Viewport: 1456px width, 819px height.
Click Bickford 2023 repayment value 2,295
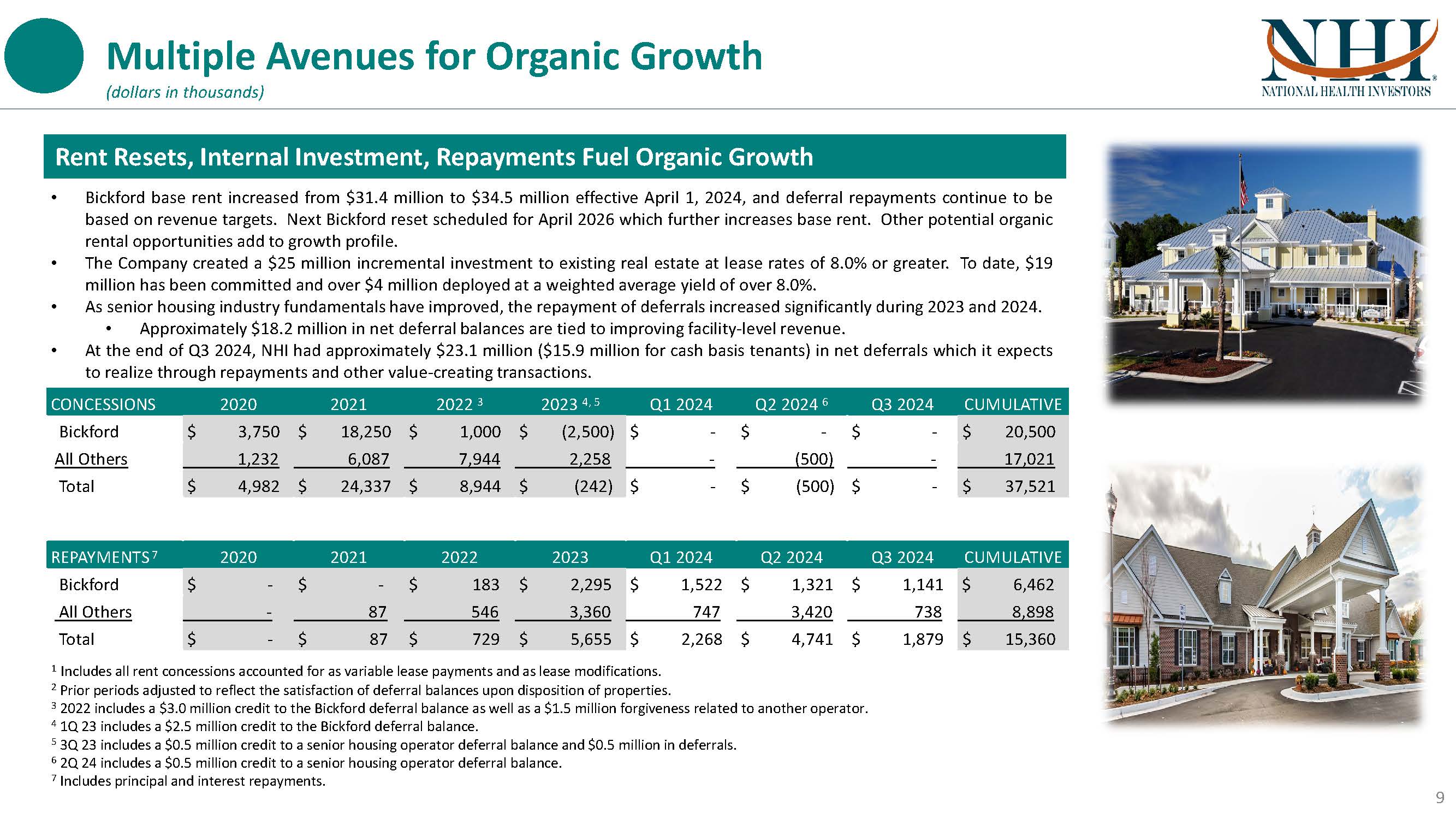pos(590,584)
